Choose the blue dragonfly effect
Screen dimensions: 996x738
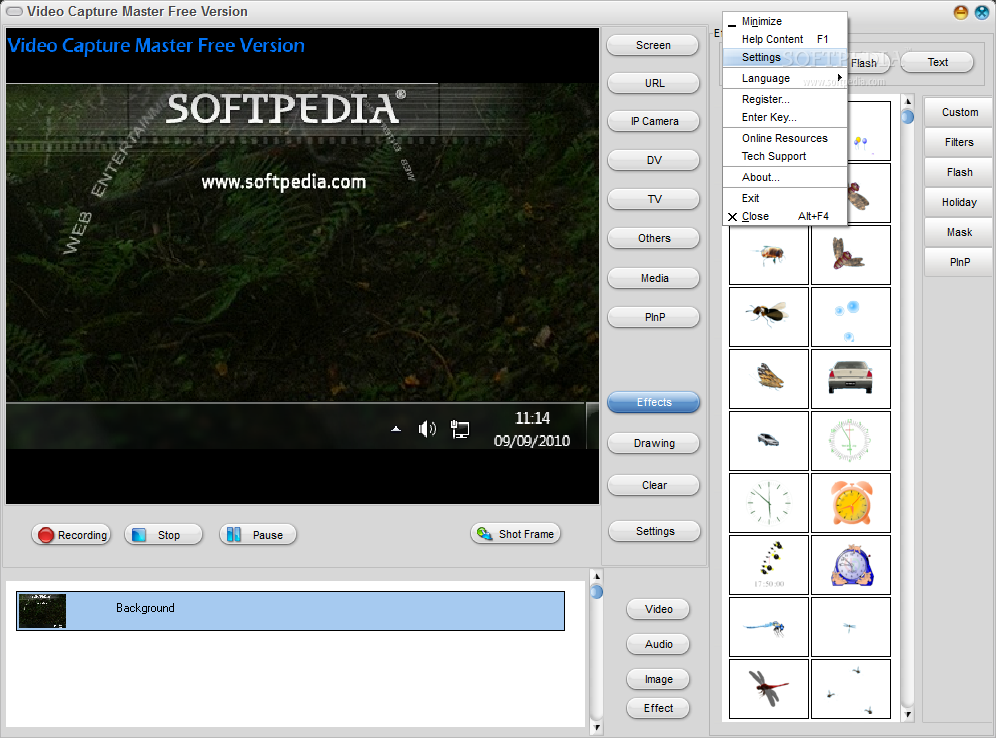click(769, 626)
